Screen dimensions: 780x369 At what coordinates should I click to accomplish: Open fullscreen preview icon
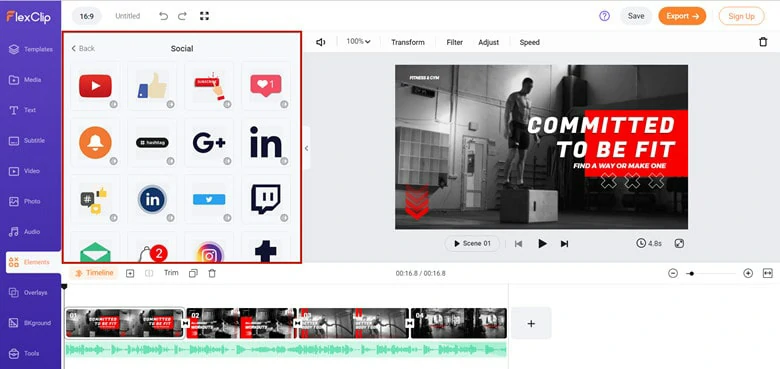point(680,244)
